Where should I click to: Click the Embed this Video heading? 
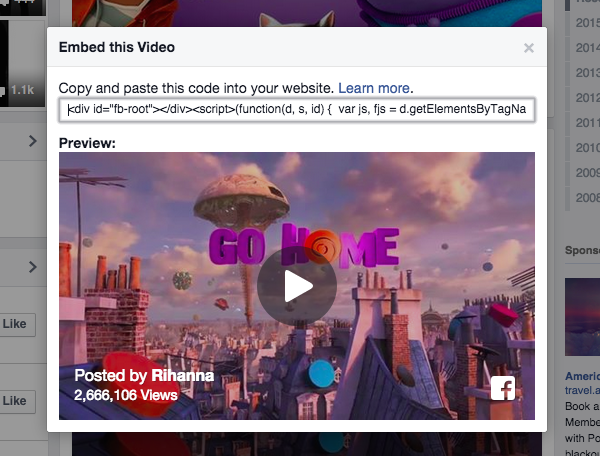(117, 47)
